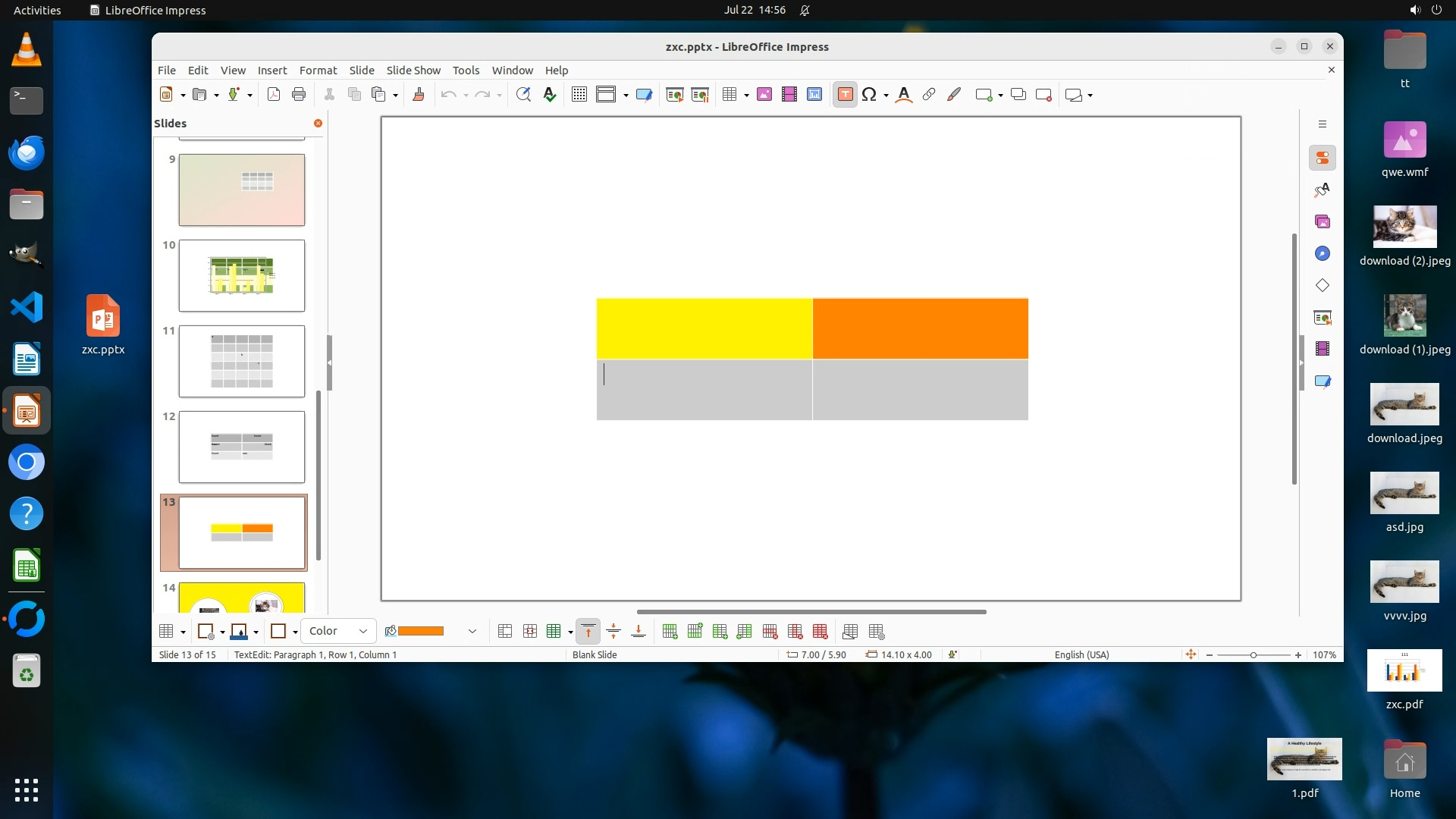Image resolution: width=1456 pixels, height=819 pixels.
Task: Open the Slide Show menu
Action: [413, 70]
